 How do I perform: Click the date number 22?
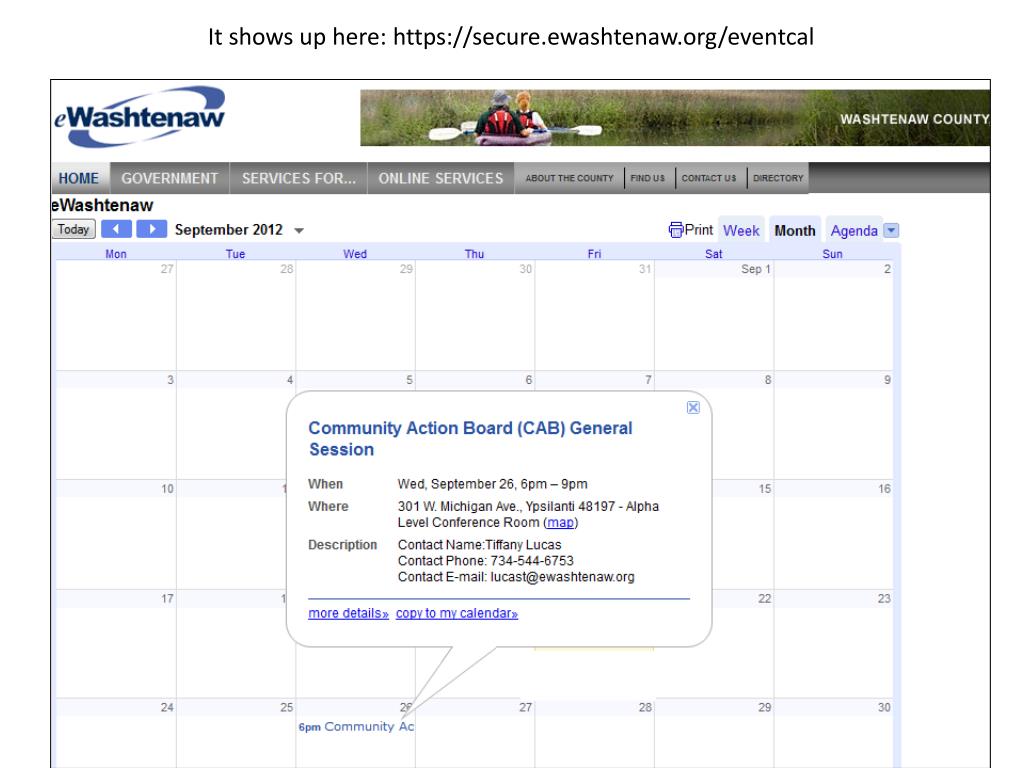(x=765, y=598)
